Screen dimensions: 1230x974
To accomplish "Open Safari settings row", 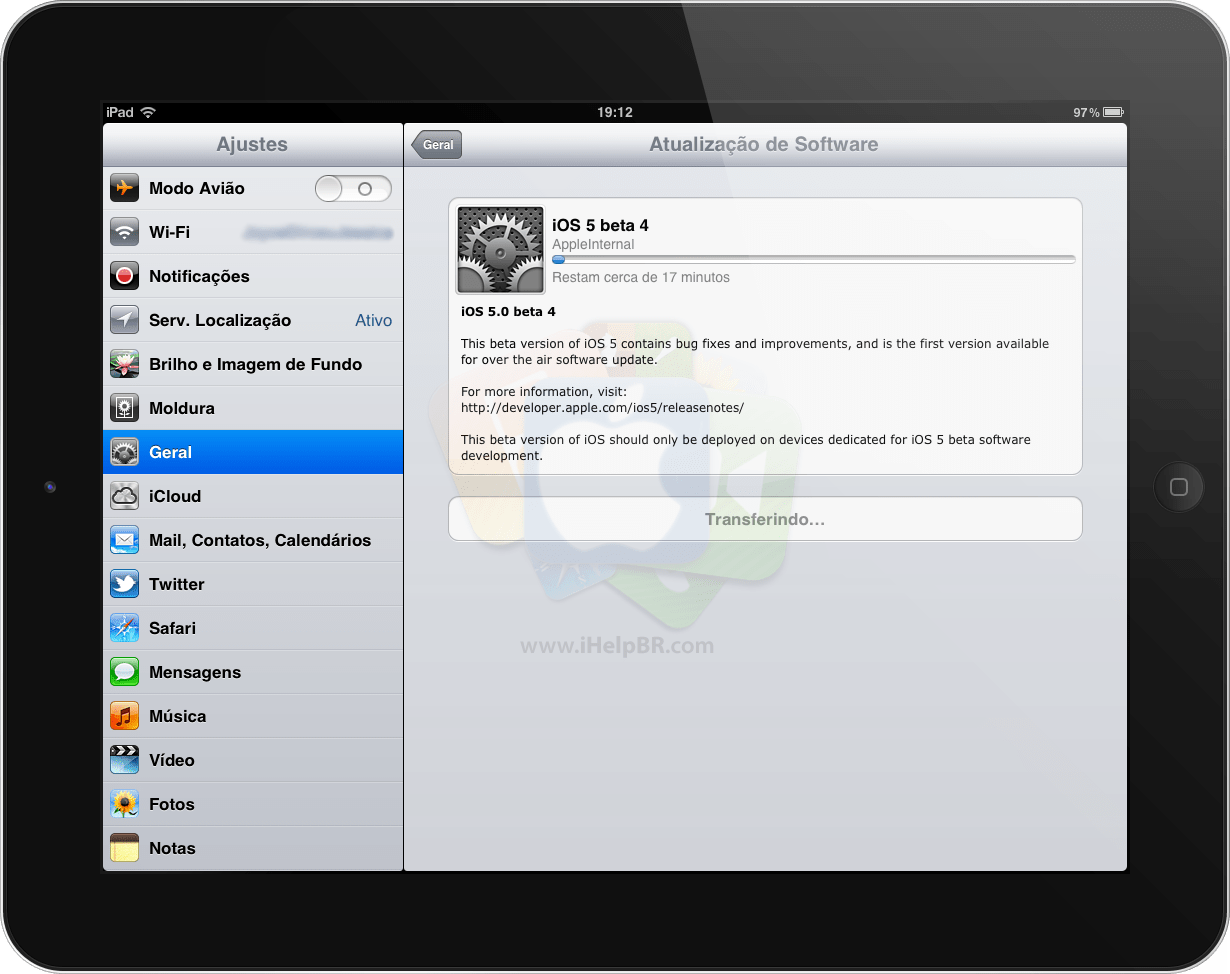I will point(253,628).
